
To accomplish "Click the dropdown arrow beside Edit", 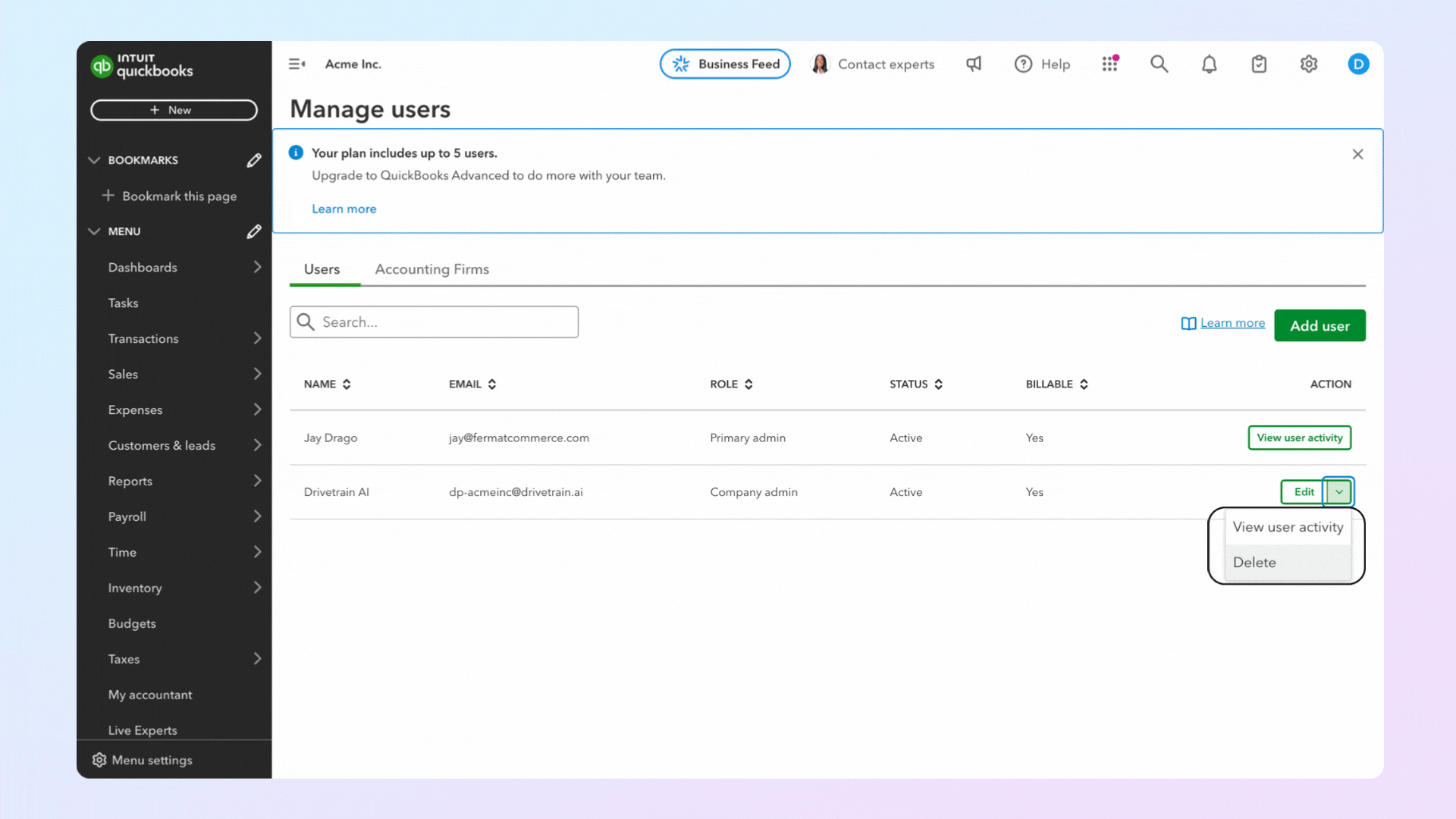I will click(1339, 492).
